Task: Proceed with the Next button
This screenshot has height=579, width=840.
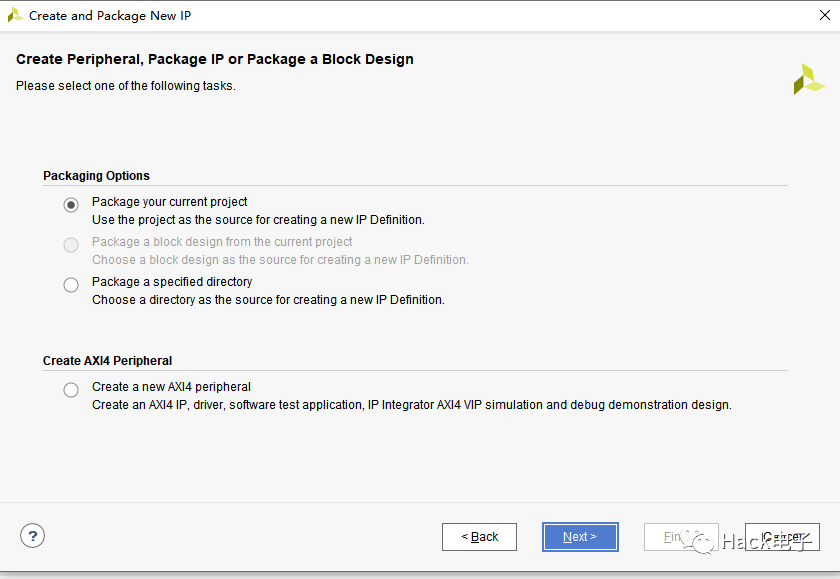Action: coord(580,537)
